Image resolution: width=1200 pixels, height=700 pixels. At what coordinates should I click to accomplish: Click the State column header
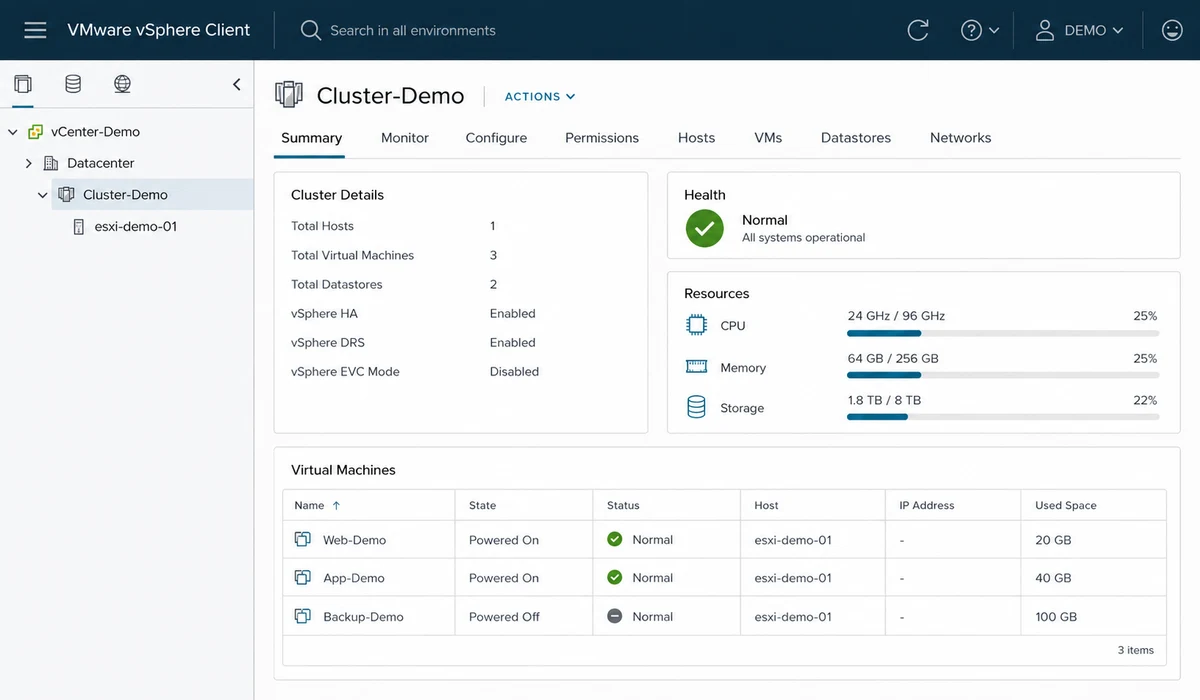pyautogui.click(x=524, y=506)
